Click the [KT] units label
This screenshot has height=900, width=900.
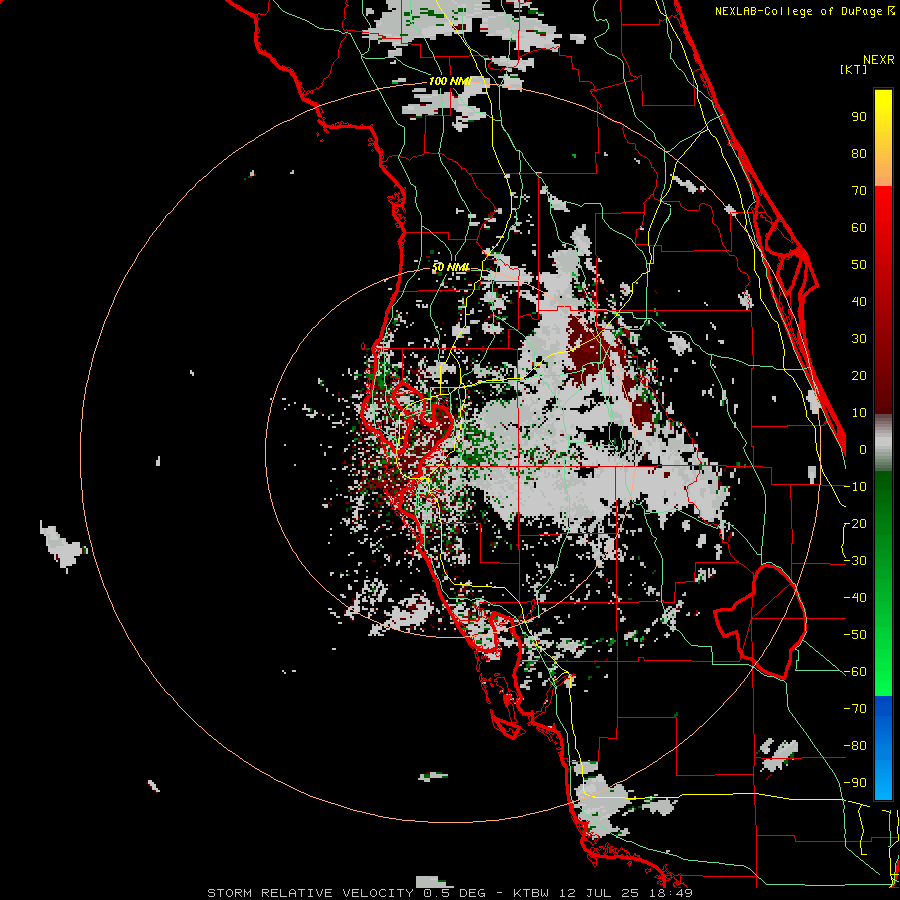pos(854,69)
